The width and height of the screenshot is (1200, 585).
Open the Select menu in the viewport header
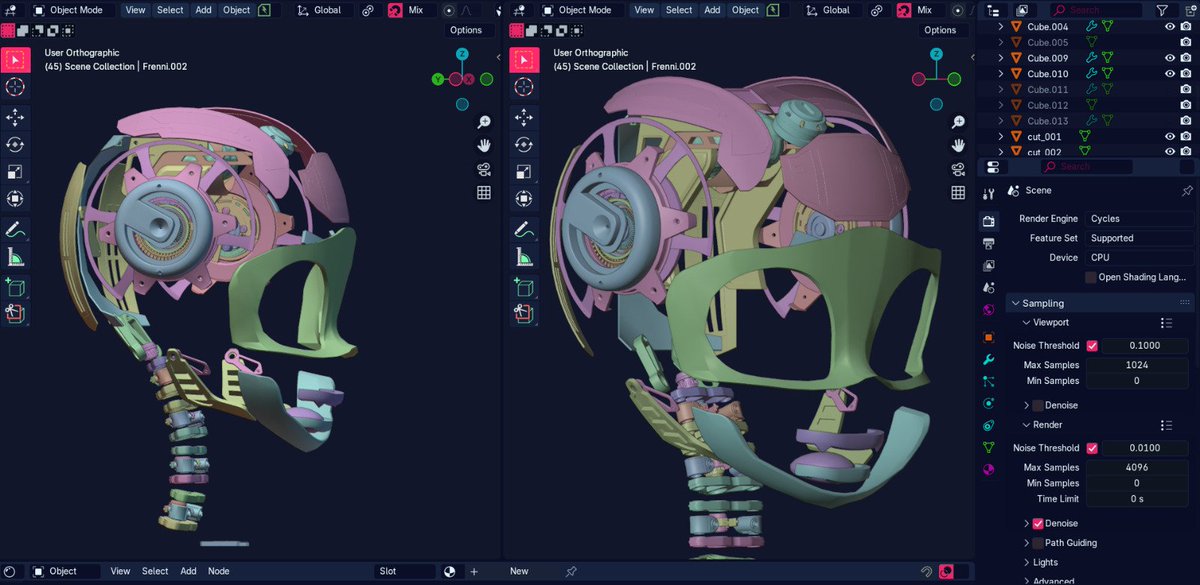170,10
